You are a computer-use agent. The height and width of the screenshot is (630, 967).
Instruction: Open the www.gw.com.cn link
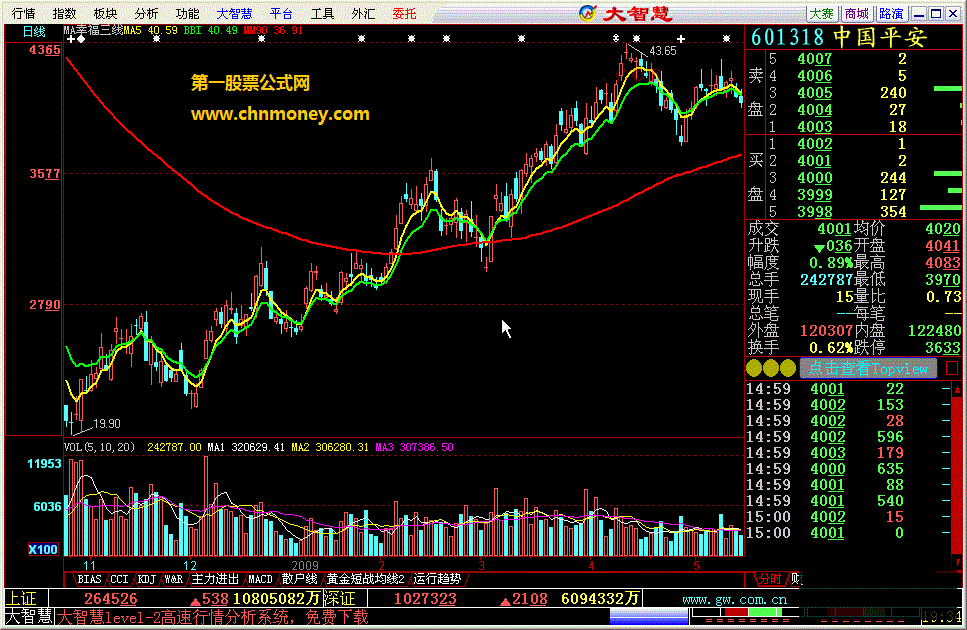click(734, 599)
